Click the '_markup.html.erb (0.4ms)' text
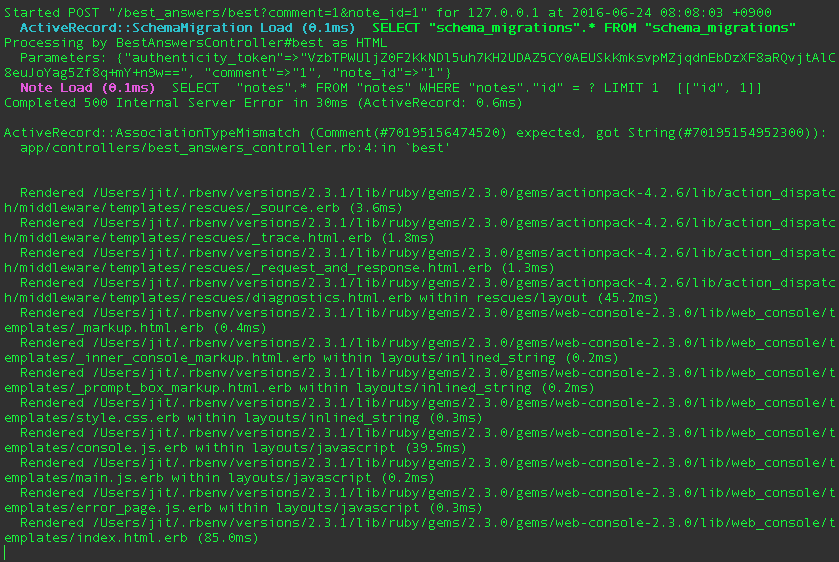The width and height of the screenshot is (839, 562). pyautogui.click(x=173, y=327)
